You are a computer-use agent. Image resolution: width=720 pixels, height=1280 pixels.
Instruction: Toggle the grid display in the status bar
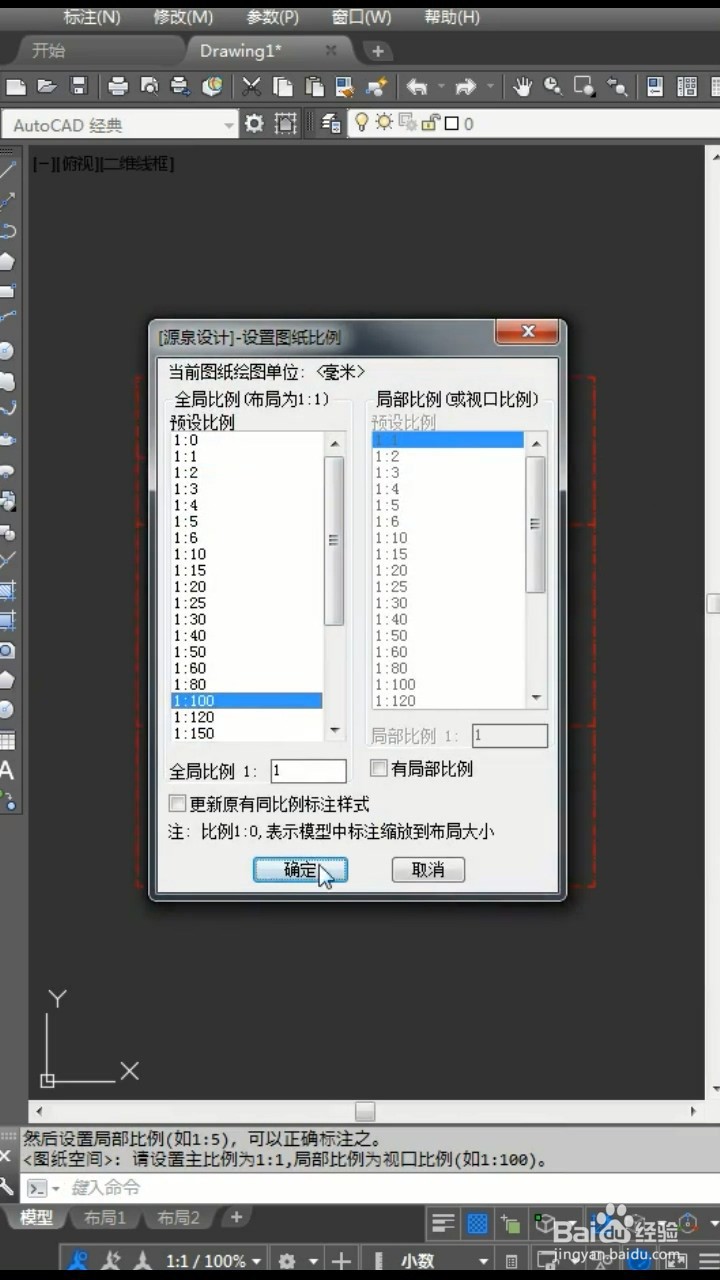point(478,1223)
